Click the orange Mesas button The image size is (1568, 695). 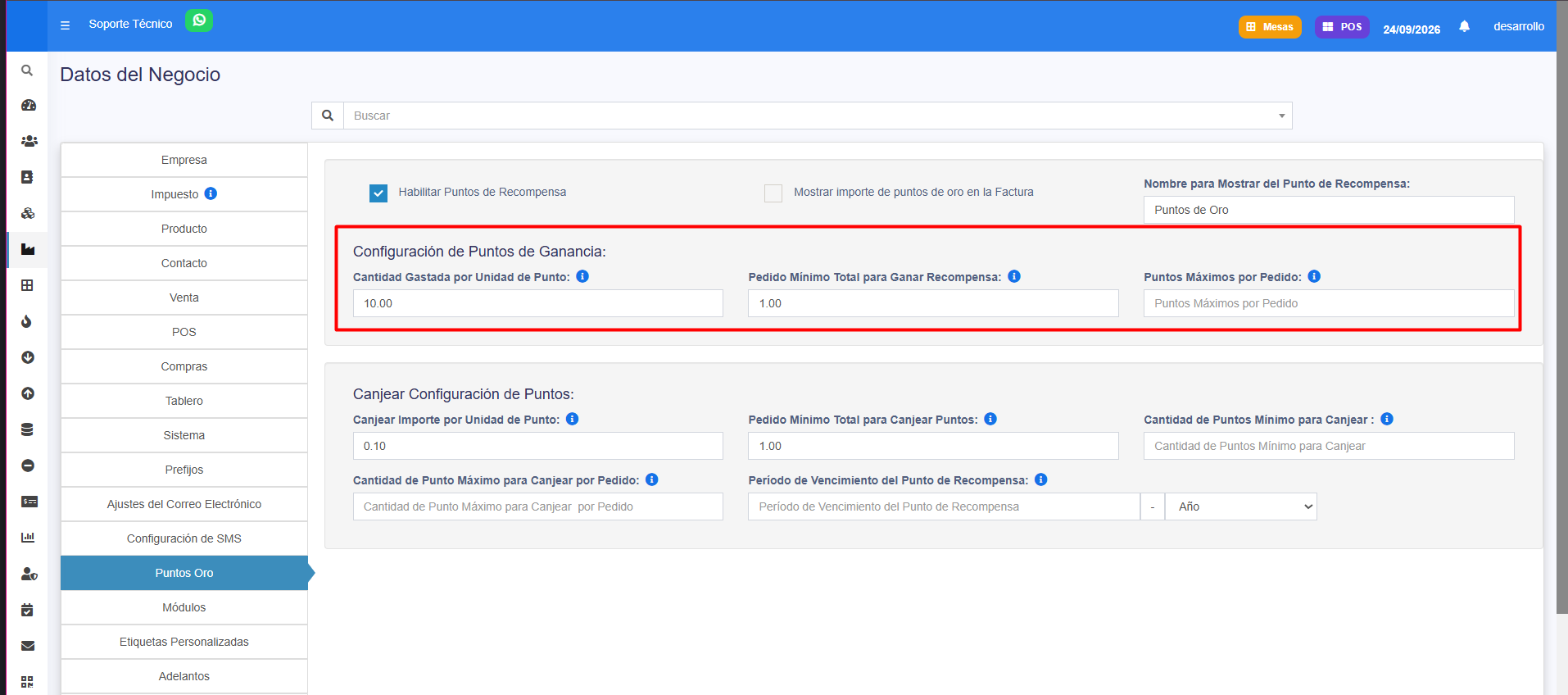point(1270,27)
